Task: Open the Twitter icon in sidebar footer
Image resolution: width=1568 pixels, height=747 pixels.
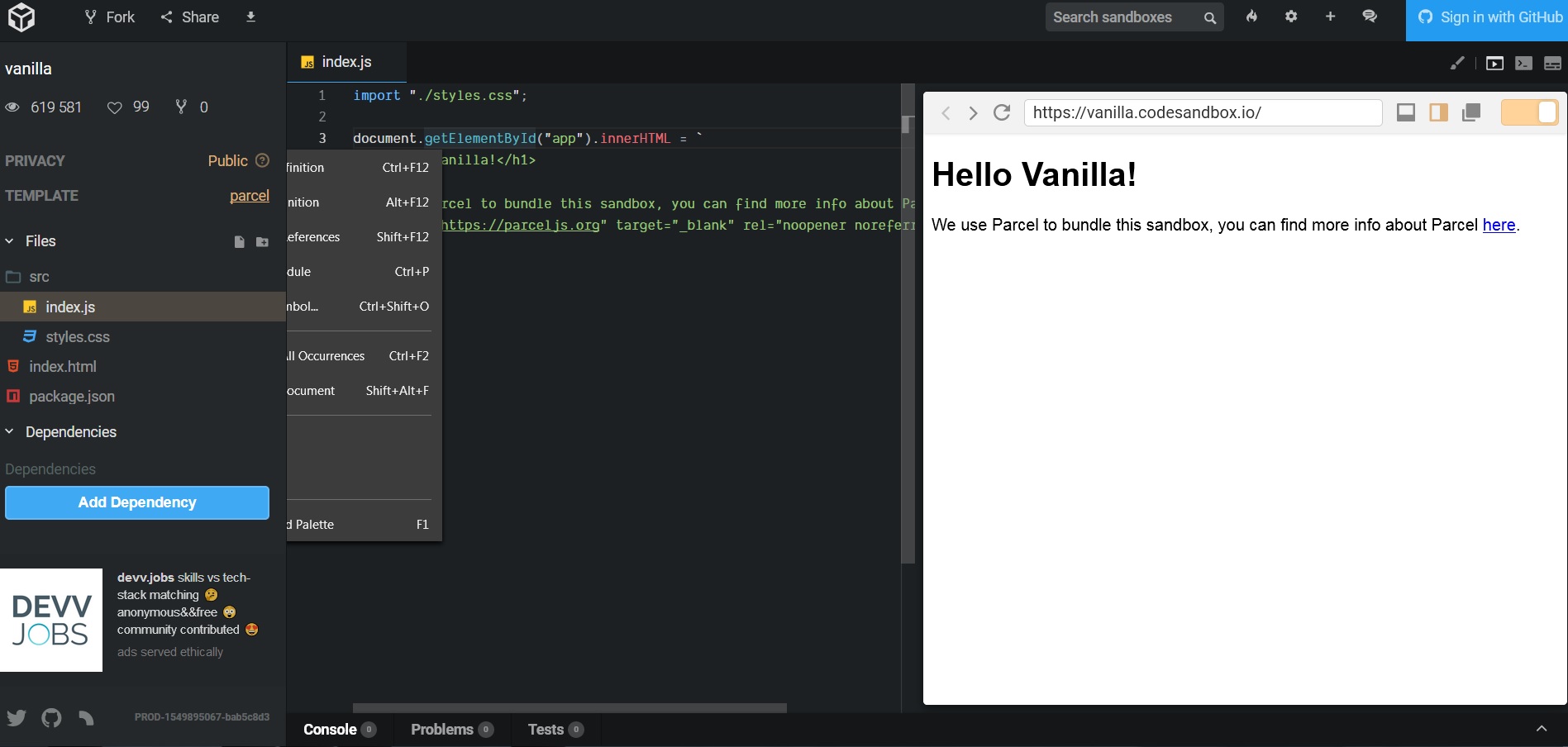Action: pos(17,717)
